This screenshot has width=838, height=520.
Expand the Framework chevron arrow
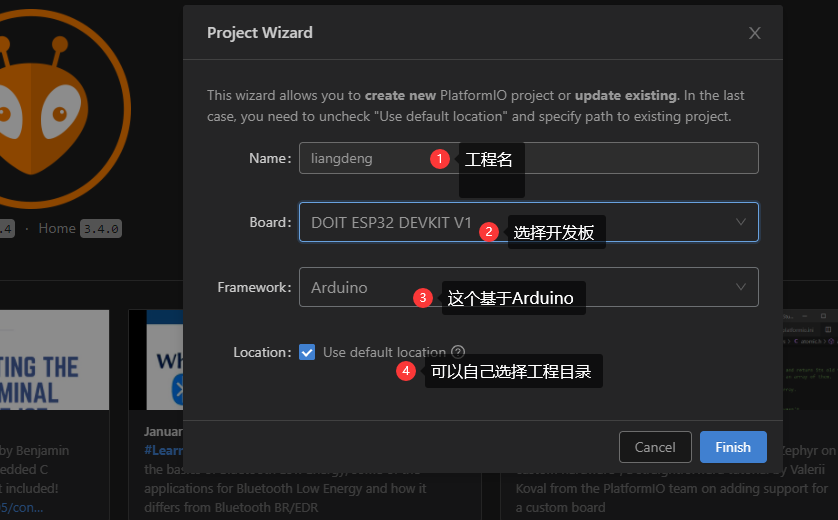point(741,287)
